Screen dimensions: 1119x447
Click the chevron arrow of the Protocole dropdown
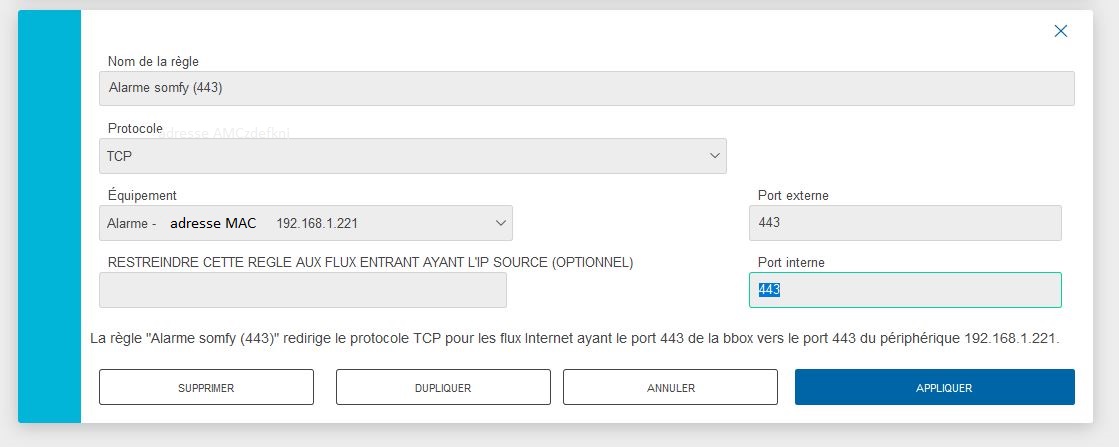[714, 156]
